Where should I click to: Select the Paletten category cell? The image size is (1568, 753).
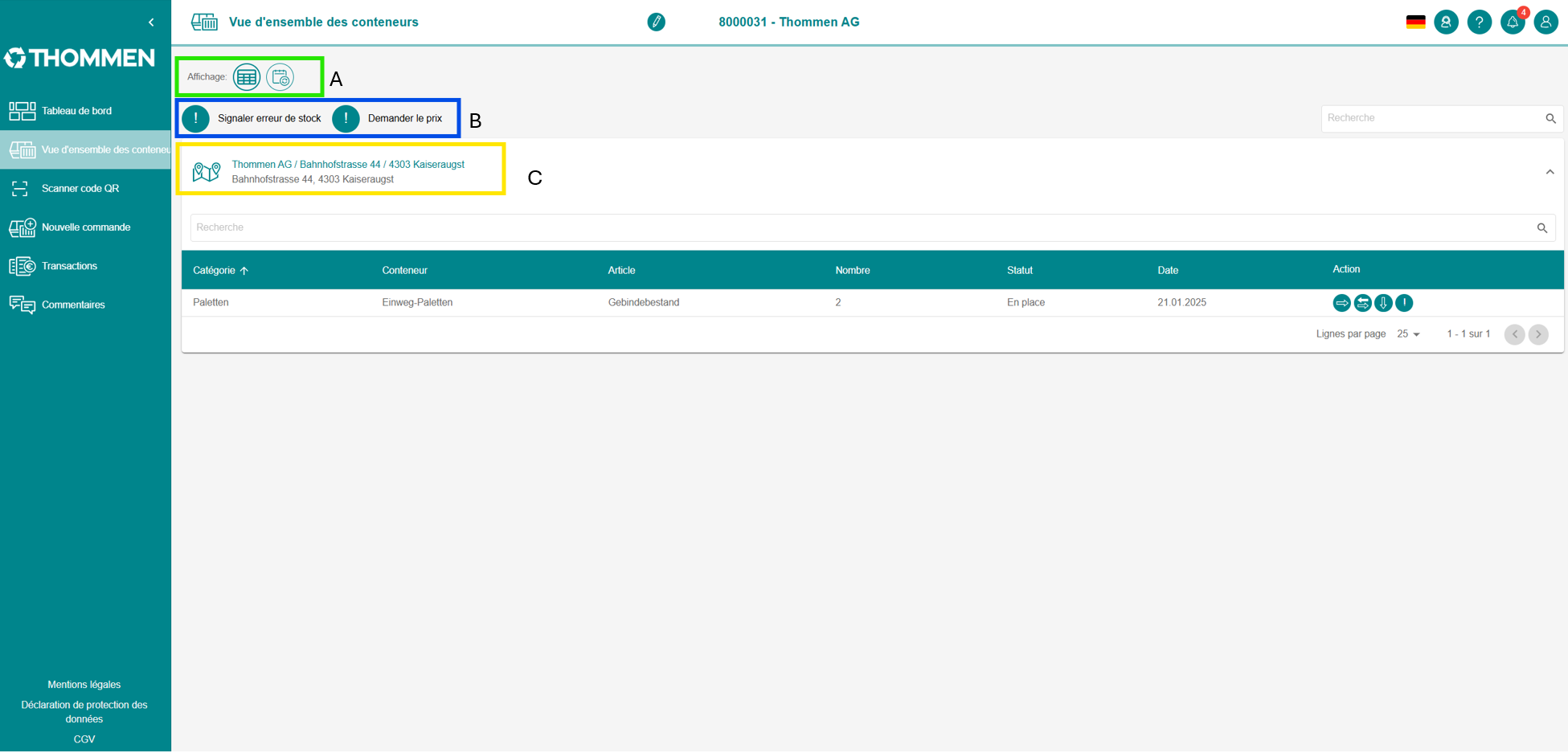click(211, 303)
